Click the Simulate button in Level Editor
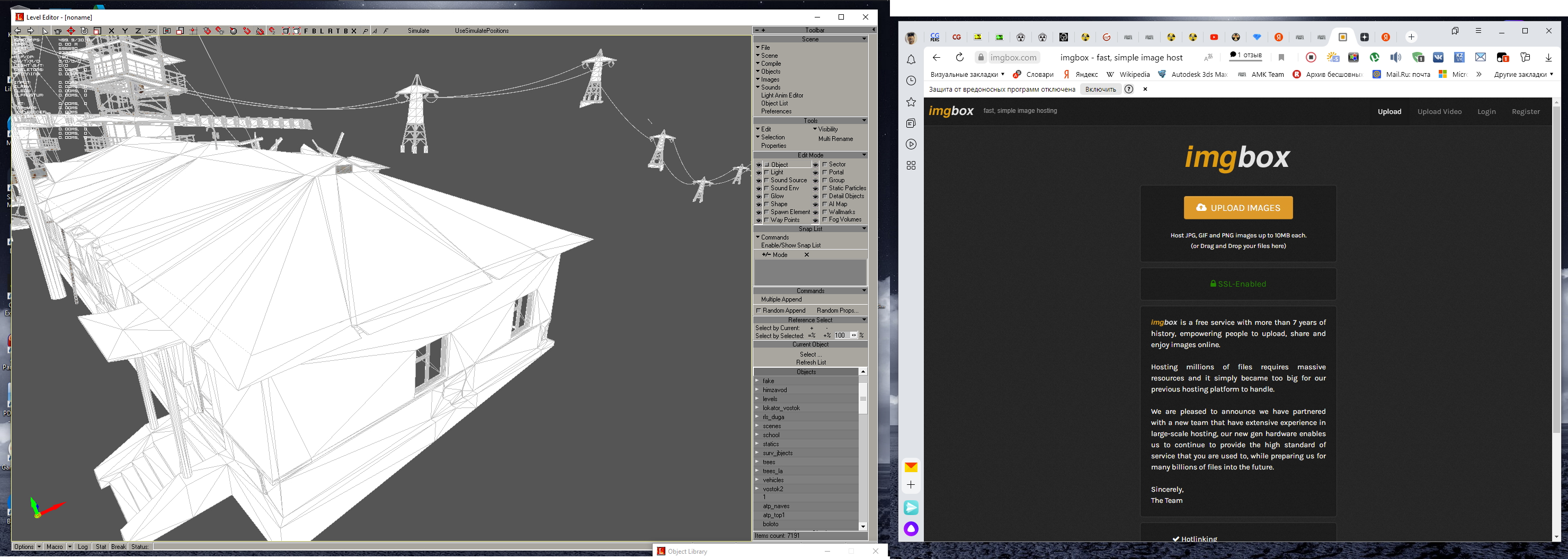Viewport: 1568px width, 559px height. [418, 30]
